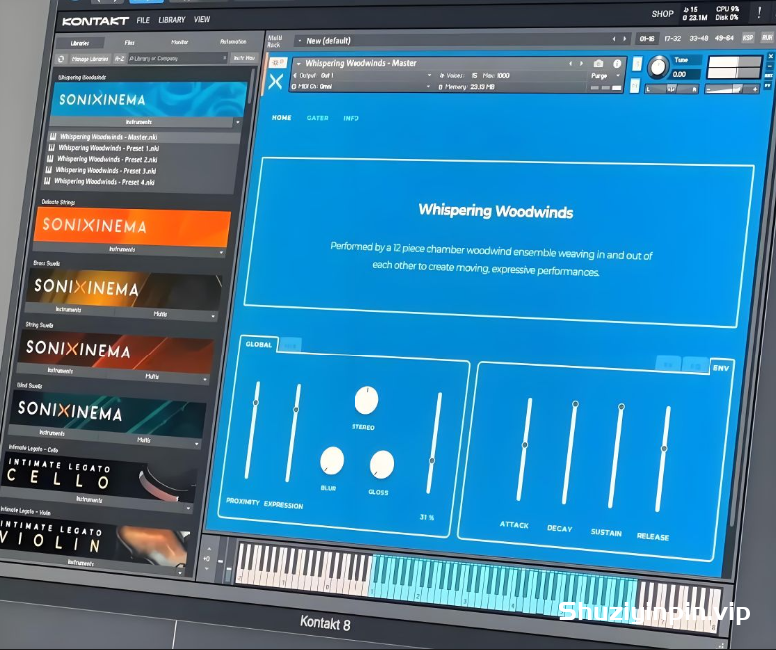Select rack page 33-48

[698, 38]
